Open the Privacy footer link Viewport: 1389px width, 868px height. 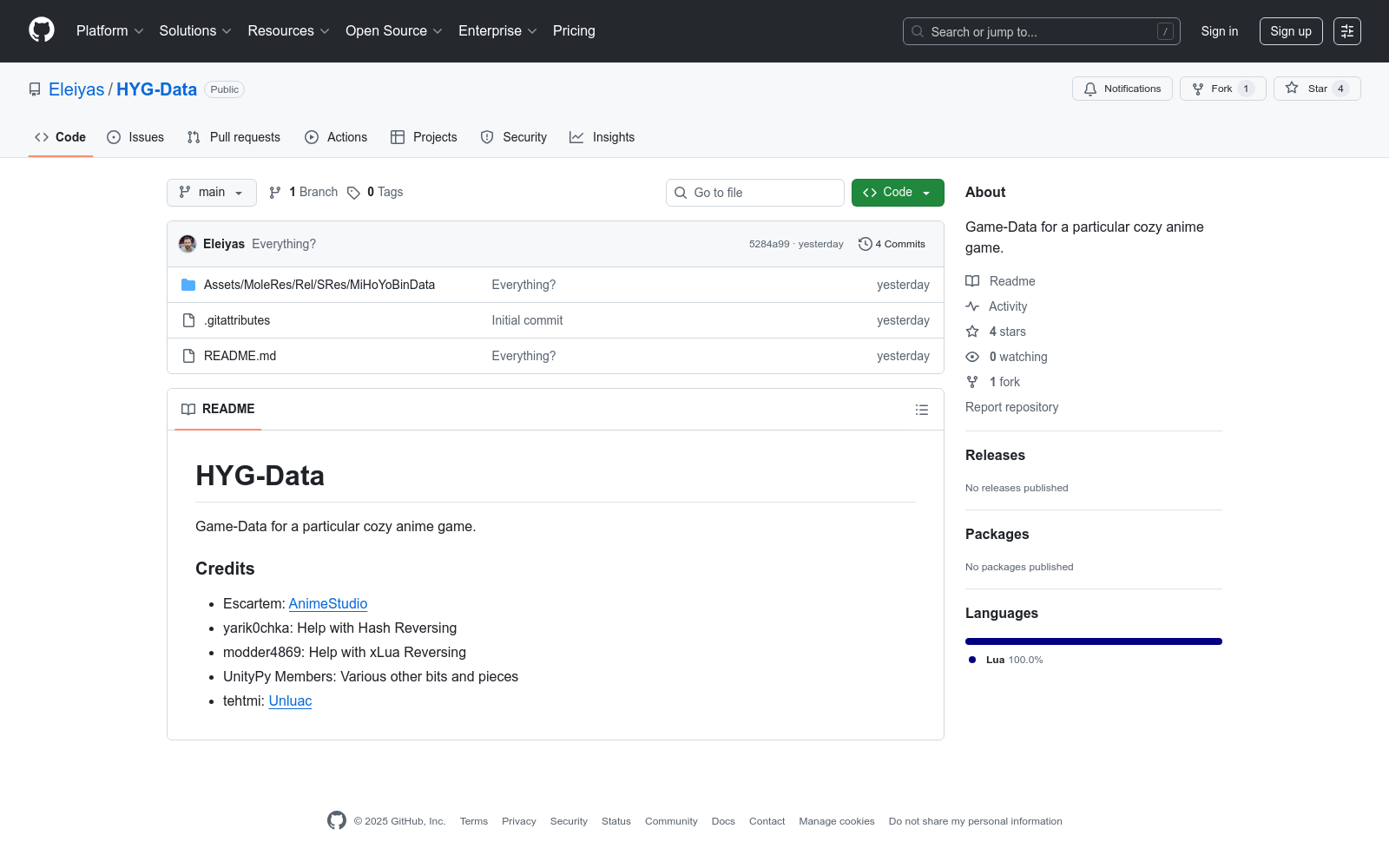click(x=519, y=821)
